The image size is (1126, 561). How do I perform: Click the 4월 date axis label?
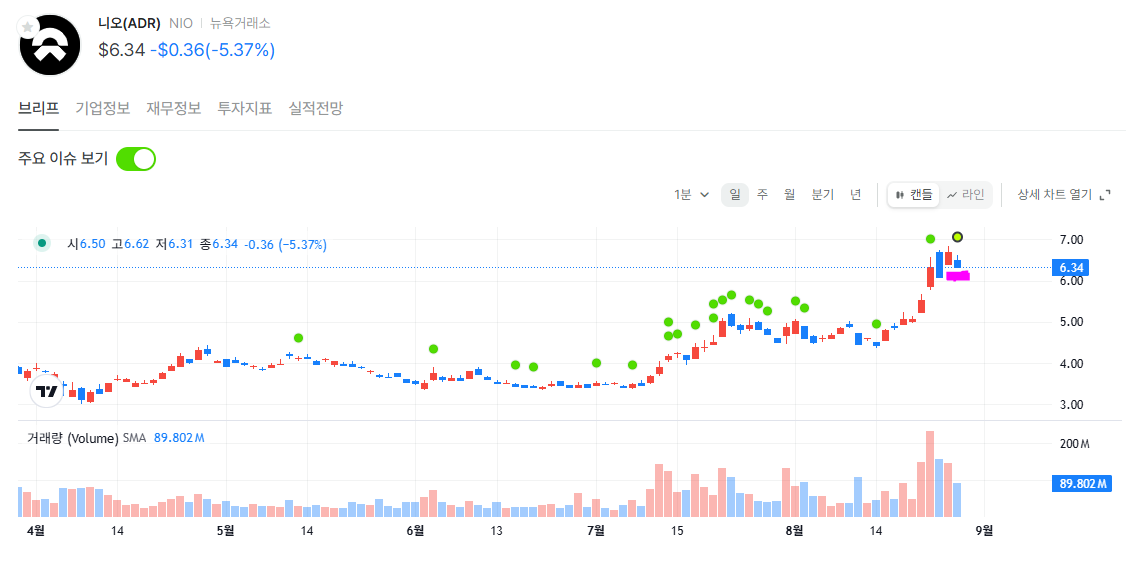35,531
